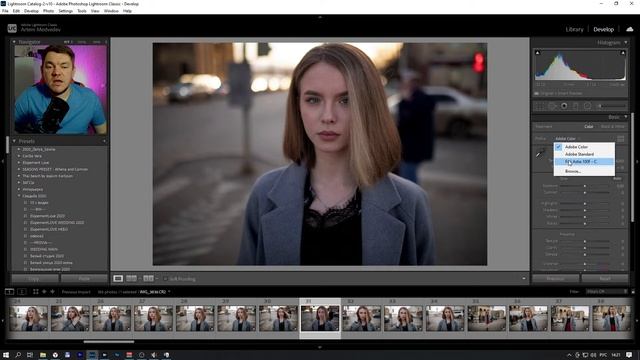Viewport: 640px width, 360px height.
Task: Select the Graduated Filter tool icon
Action: (576, 106)
